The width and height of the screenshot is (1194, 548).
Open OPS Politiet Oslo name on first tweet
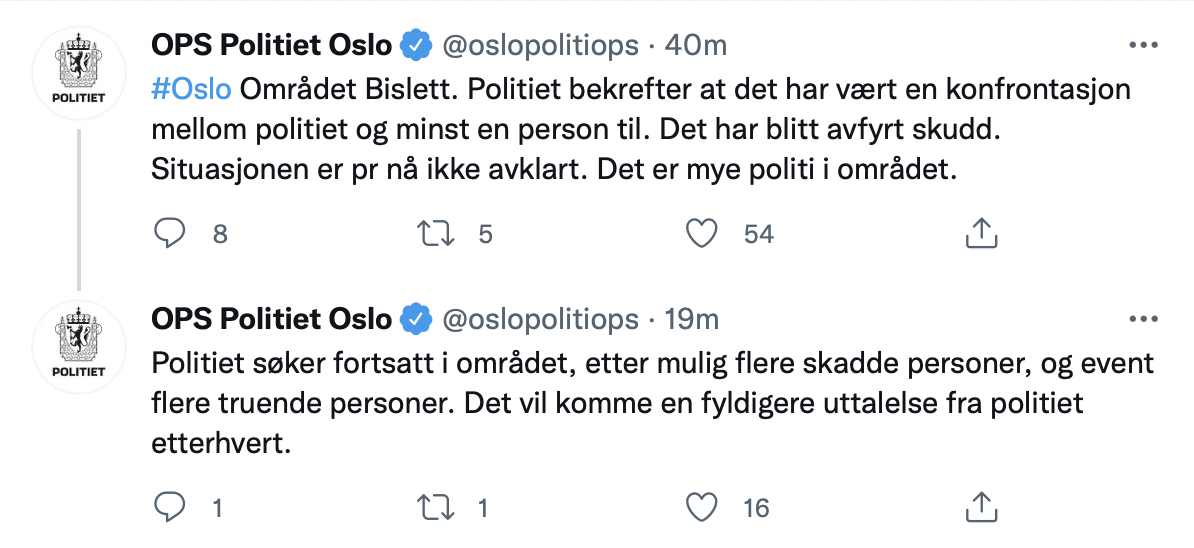point(271,46)
